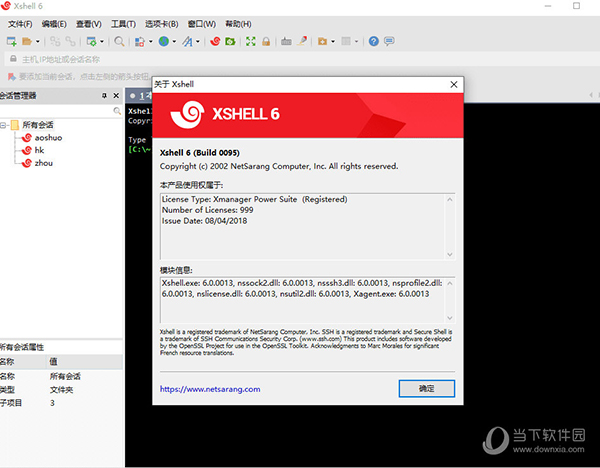
Task: Click the color scheme toolbar icon
Action: 140,41
